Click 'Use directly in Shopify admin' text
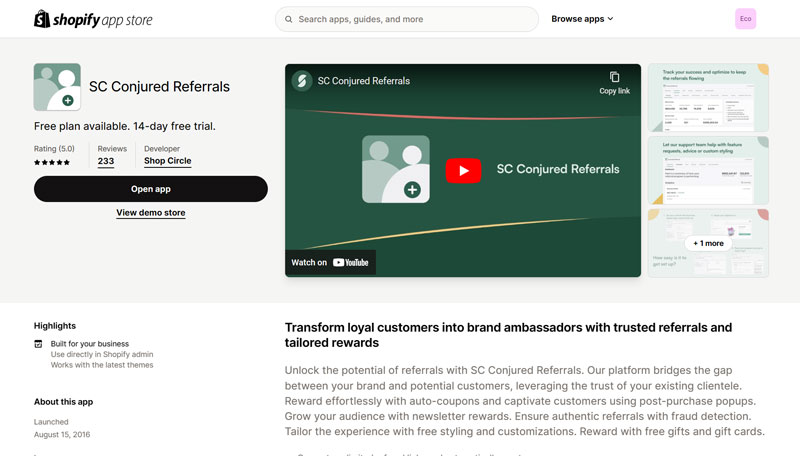The width and height of the screenshot is (800, 456). click(x=102, y=354)
